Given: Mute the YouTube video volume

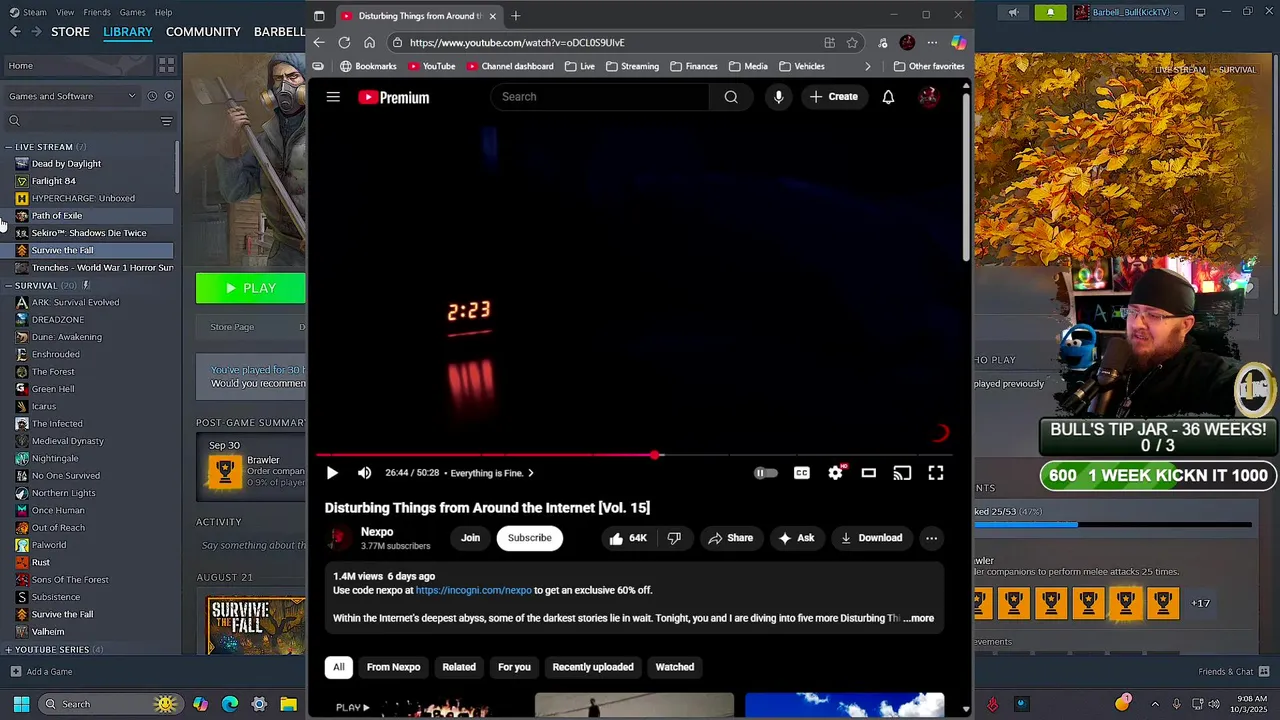Looking at the screenshot, I should pos(364,473).
